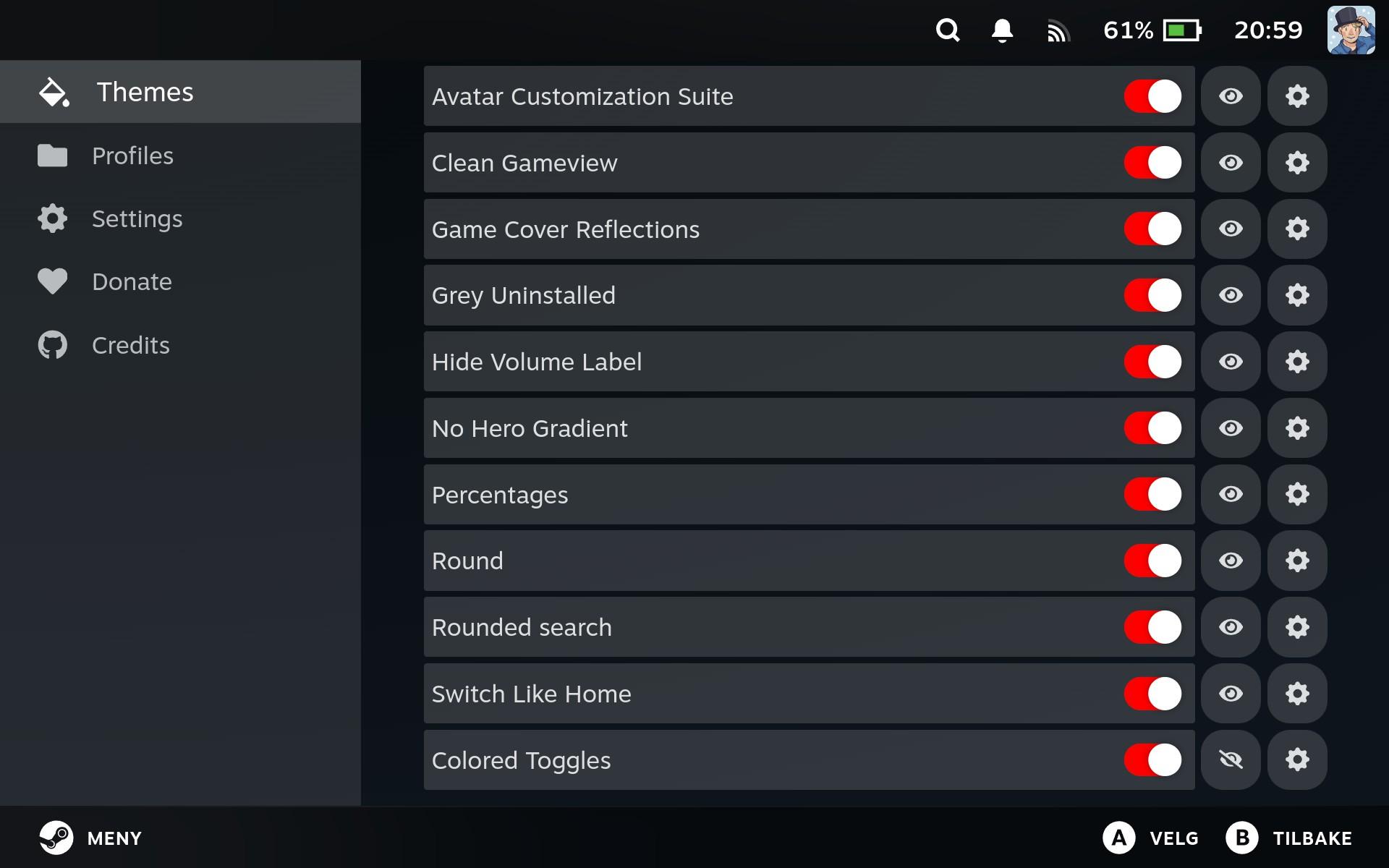Click the Steam logo Meny button
The image size is (1389, 868).
[x=56, y=838]
